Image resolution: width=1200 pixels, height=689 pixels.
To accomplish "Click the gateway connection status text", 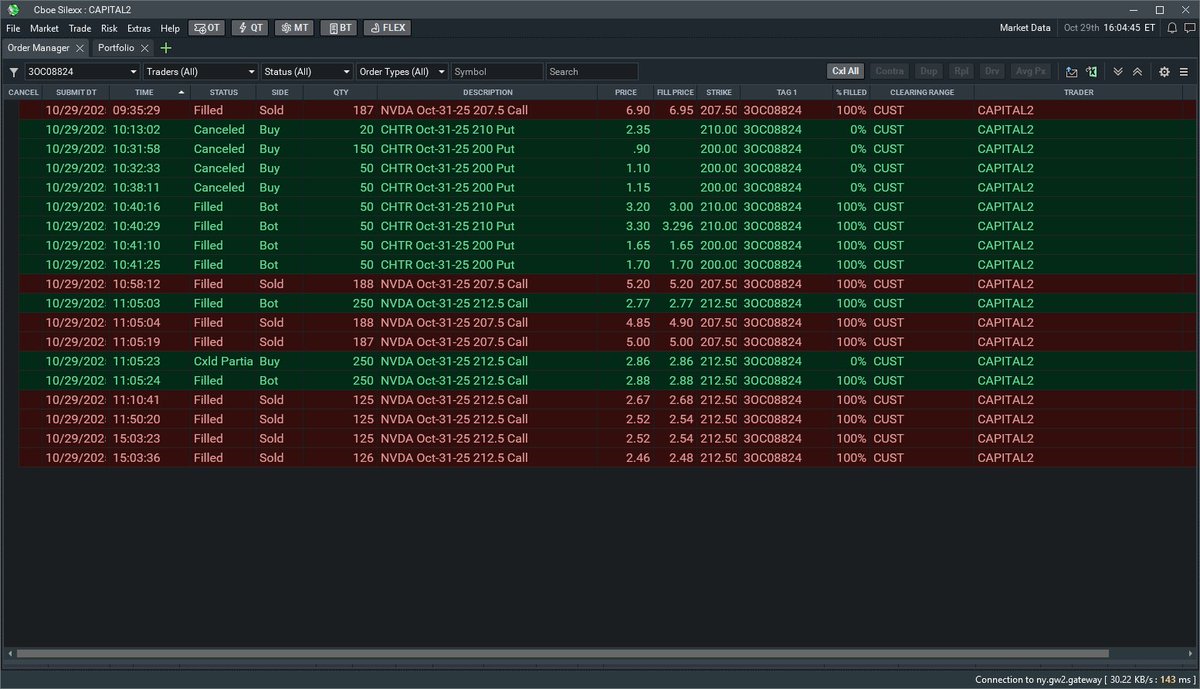I will 1084,680.
